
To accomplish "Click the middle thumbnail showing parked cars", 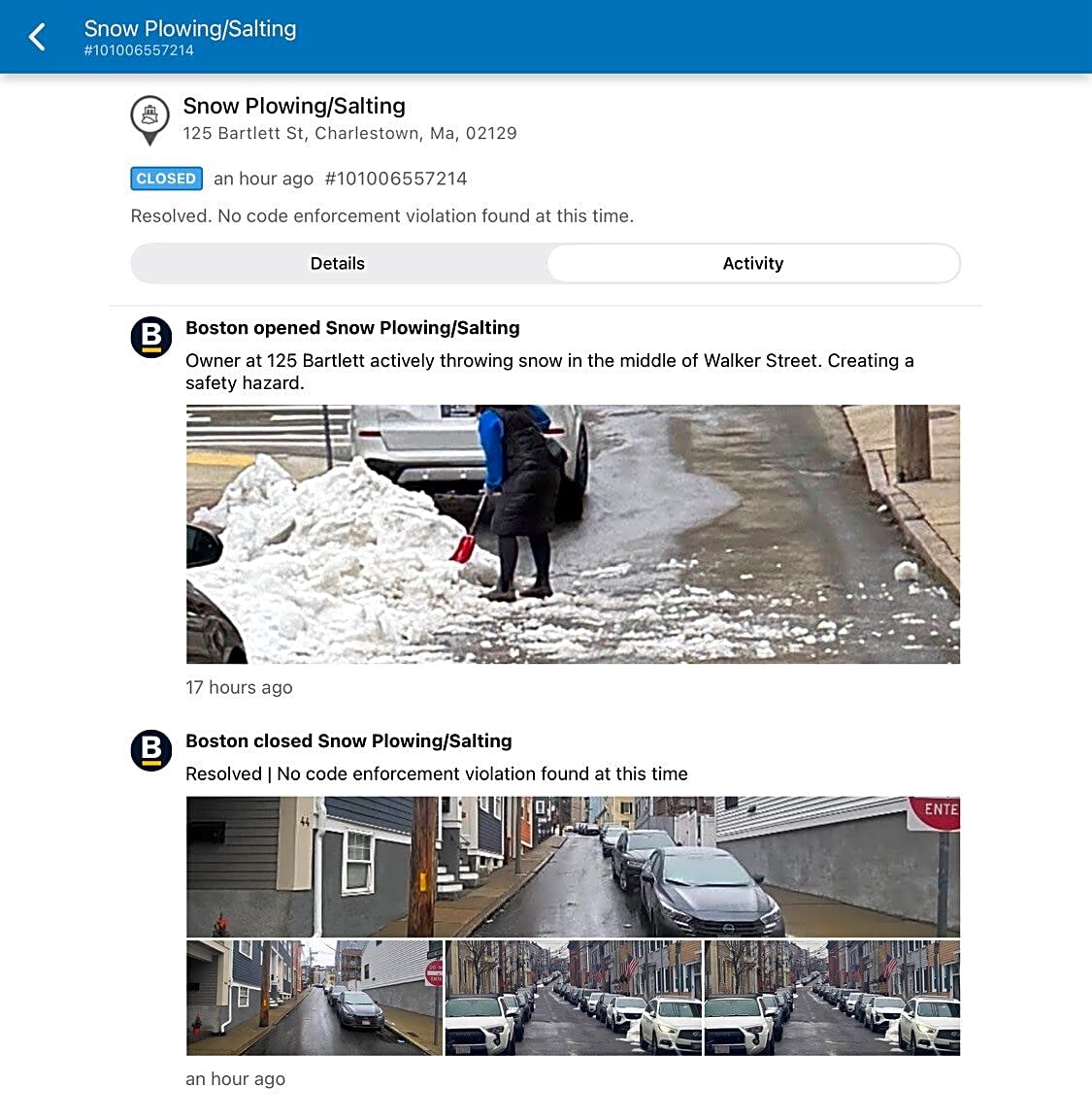I will [x=573, y=998].
